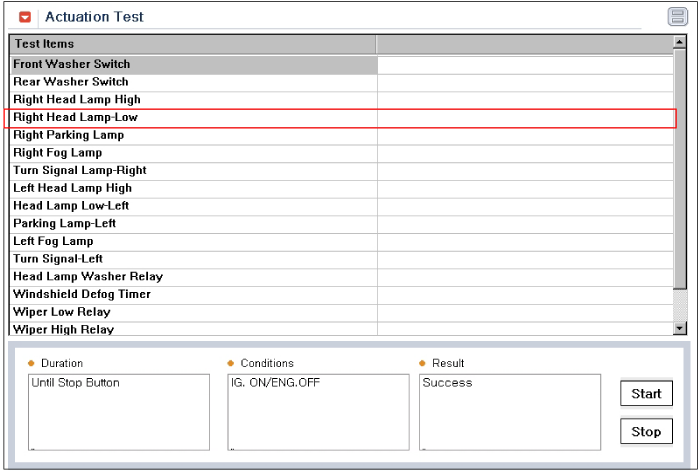Select Rear Washer Switch row

pyautogui.click(x=342, y=83)
